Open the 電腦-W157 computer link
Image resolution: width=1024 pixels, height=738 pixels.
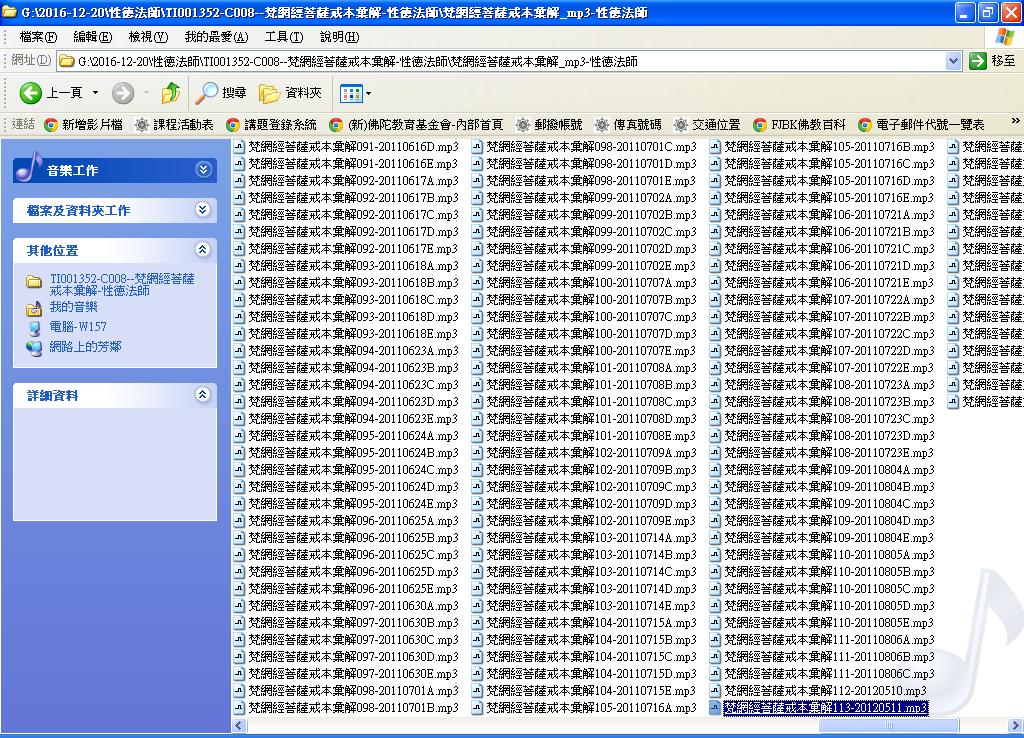click(x=77, y=327)
